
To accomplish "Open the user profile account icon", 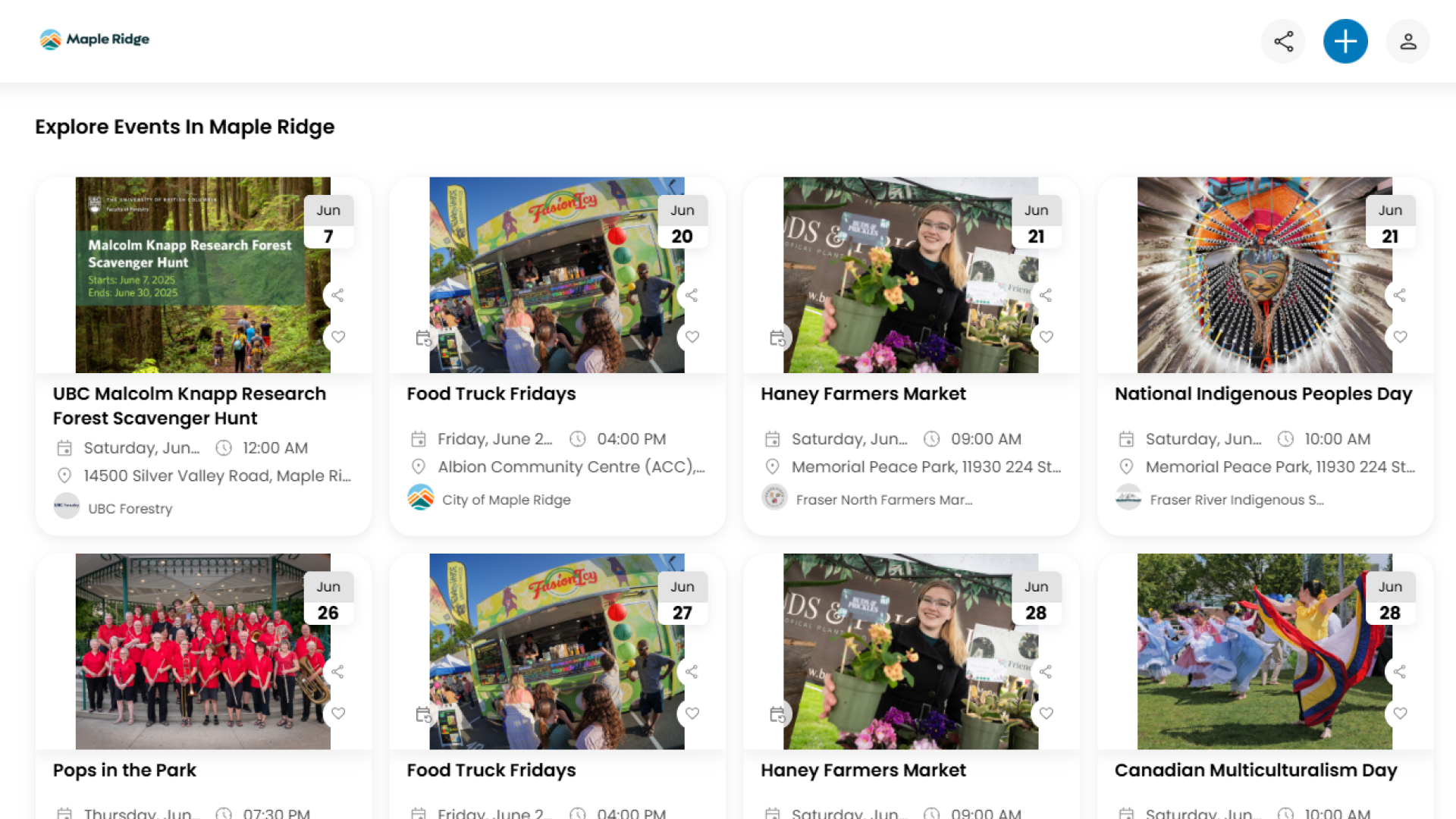I will point(1407,41).
